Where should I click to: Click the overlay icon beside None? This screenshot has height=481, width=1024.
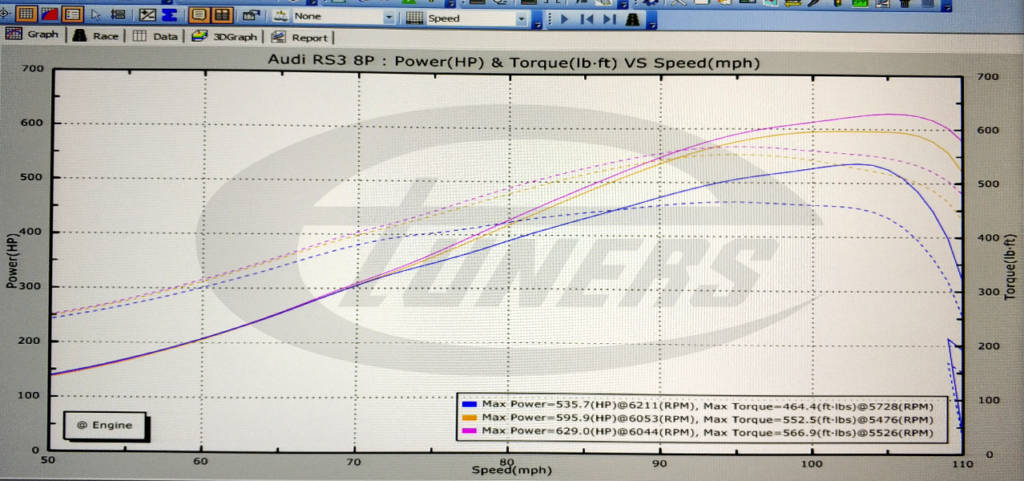coord(281,17)
